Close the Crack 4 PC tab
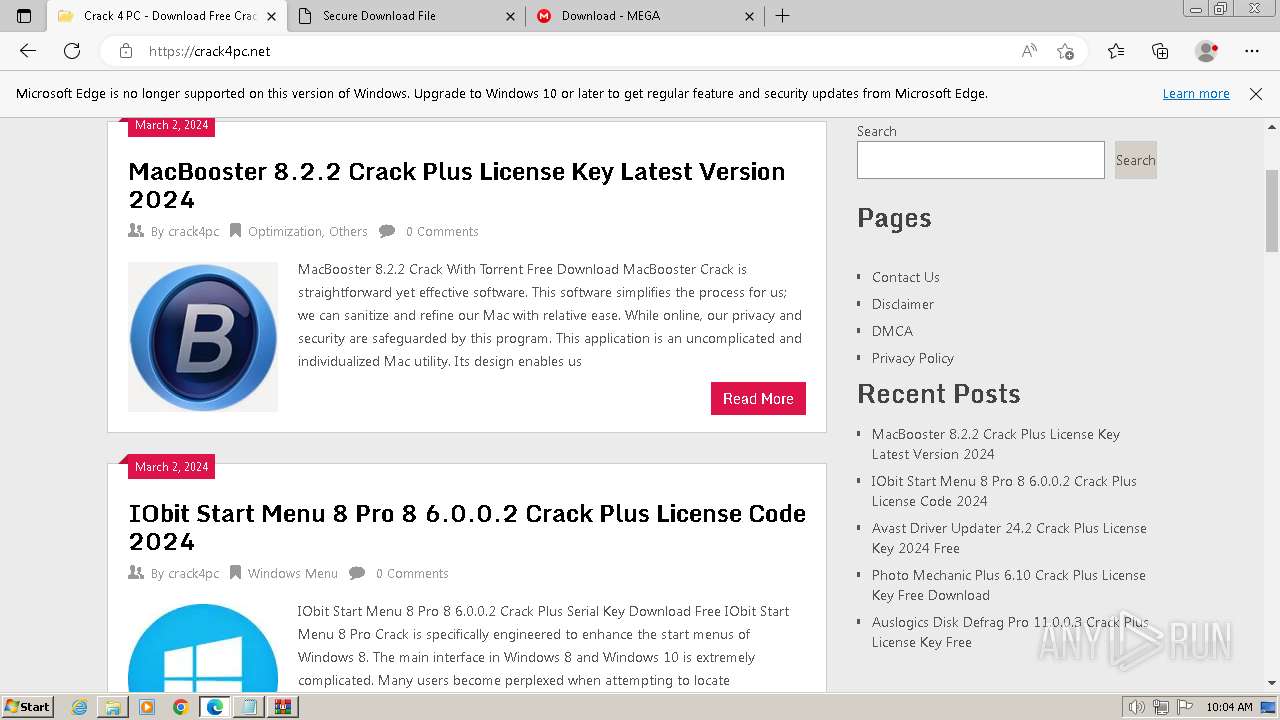Screen dimensions: 1280x720 coord(271,16)
